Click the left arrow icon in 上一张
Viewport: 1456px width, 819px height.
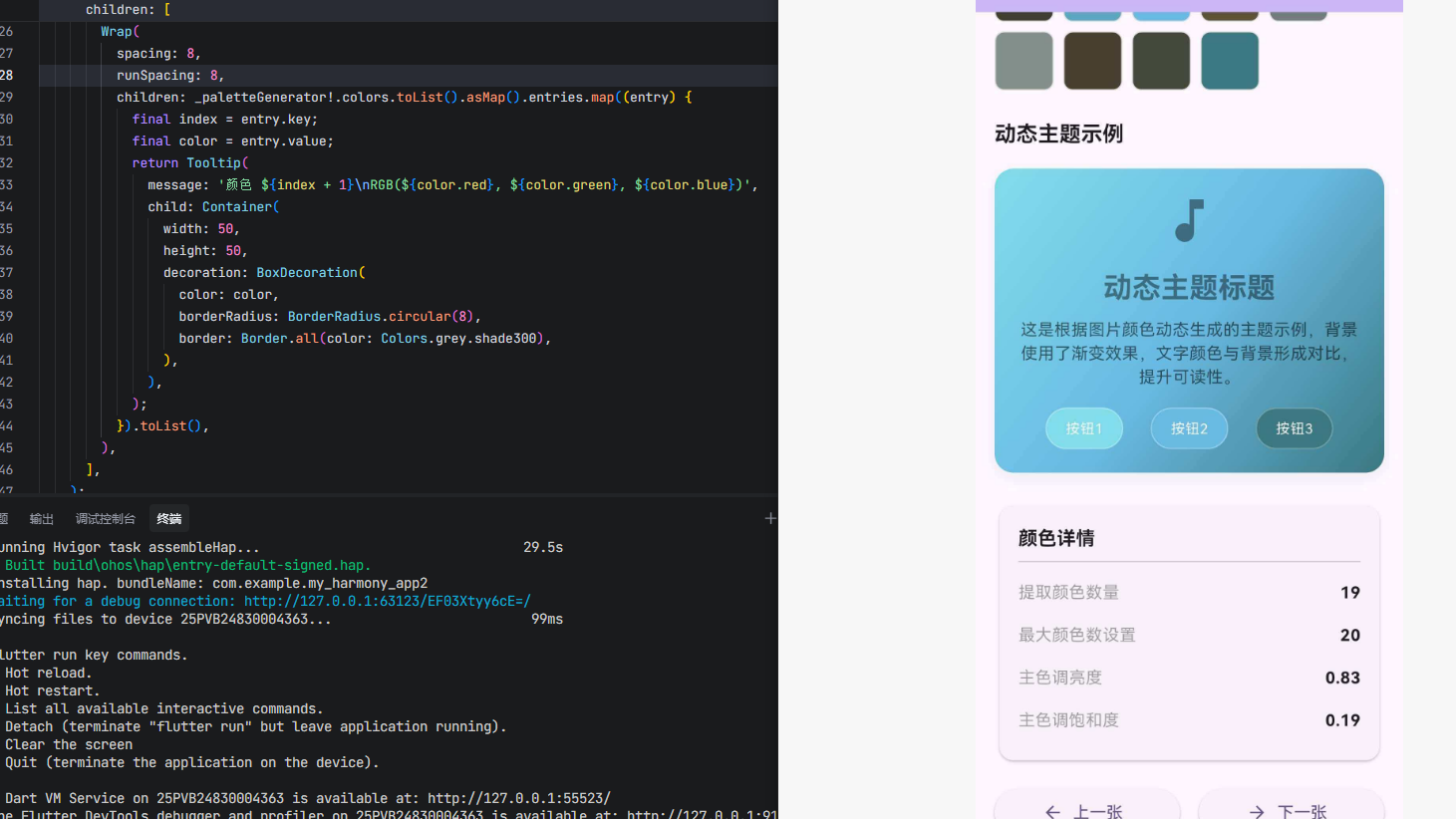1051,812
